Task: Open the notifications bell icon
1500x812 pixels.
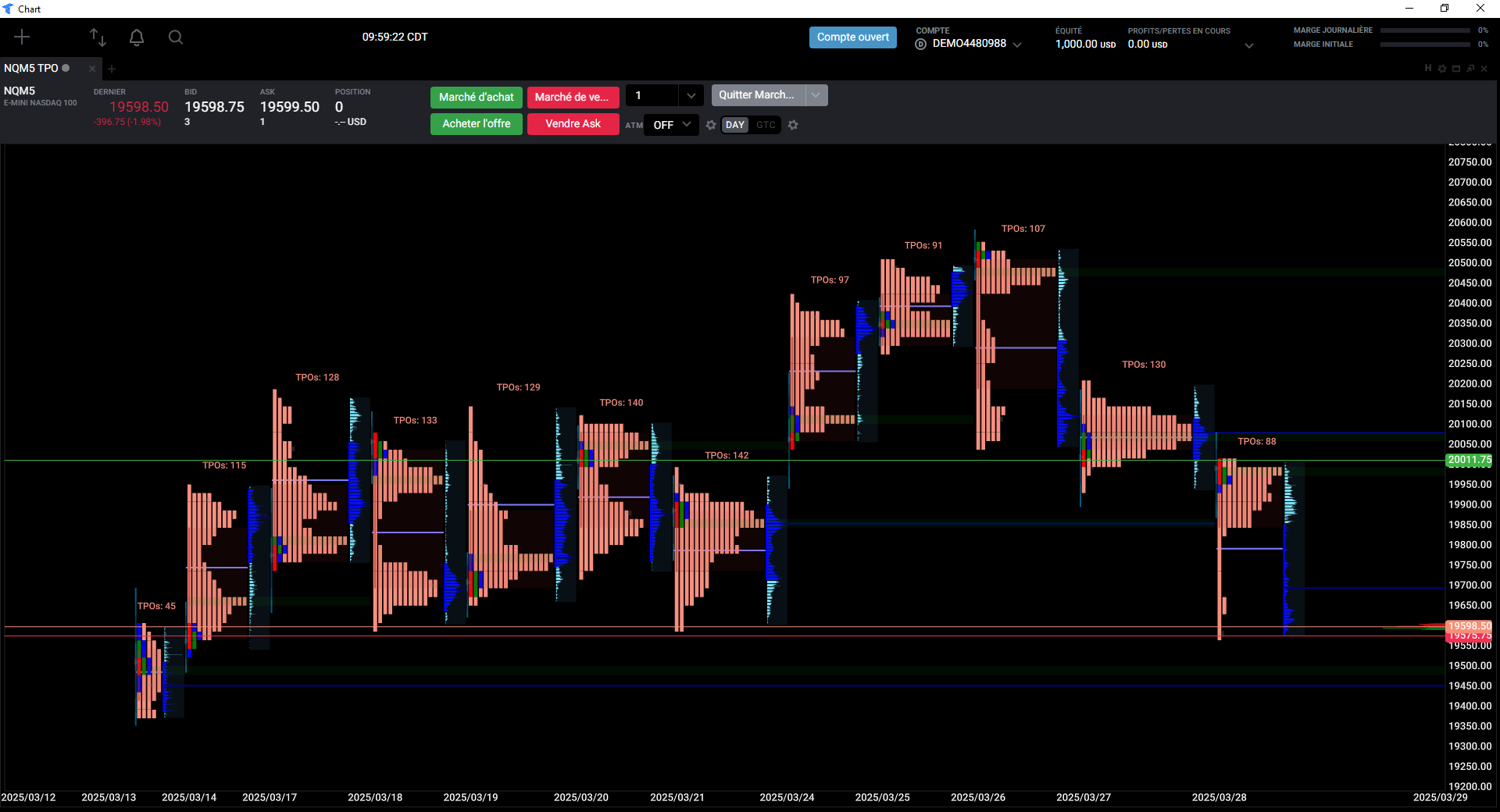Action: (x=137, y=37)
